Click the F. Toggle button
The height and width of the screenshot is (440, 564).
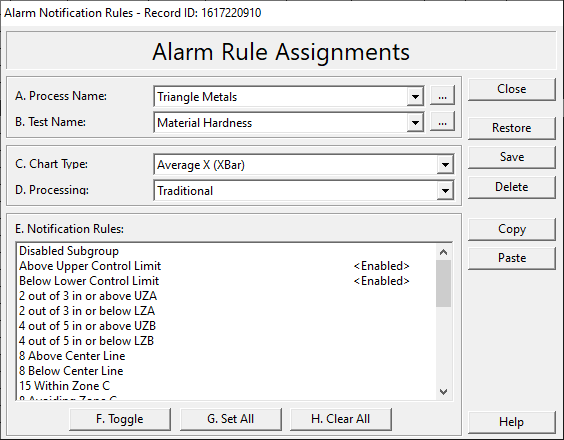[x=120, y=419]
